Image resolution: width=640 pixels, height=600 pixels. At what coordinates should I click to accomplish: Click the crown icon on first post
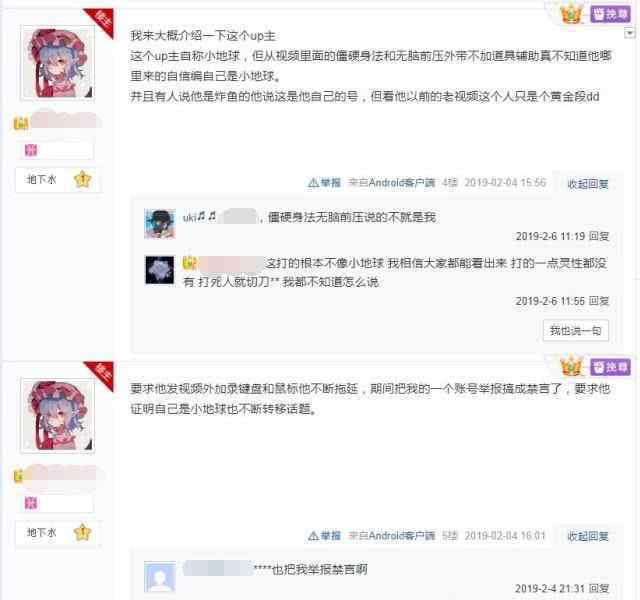(571, 14)
